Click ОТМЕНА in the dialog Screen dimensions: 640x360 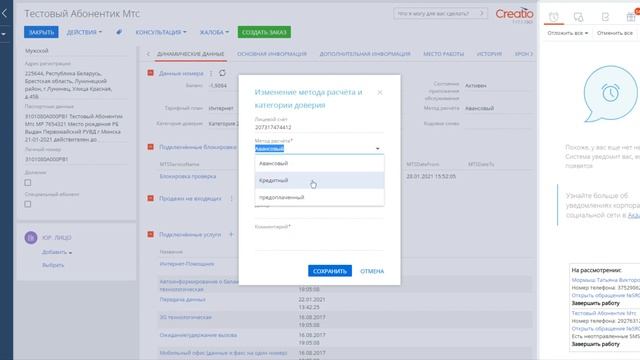(x=372, y=271)
